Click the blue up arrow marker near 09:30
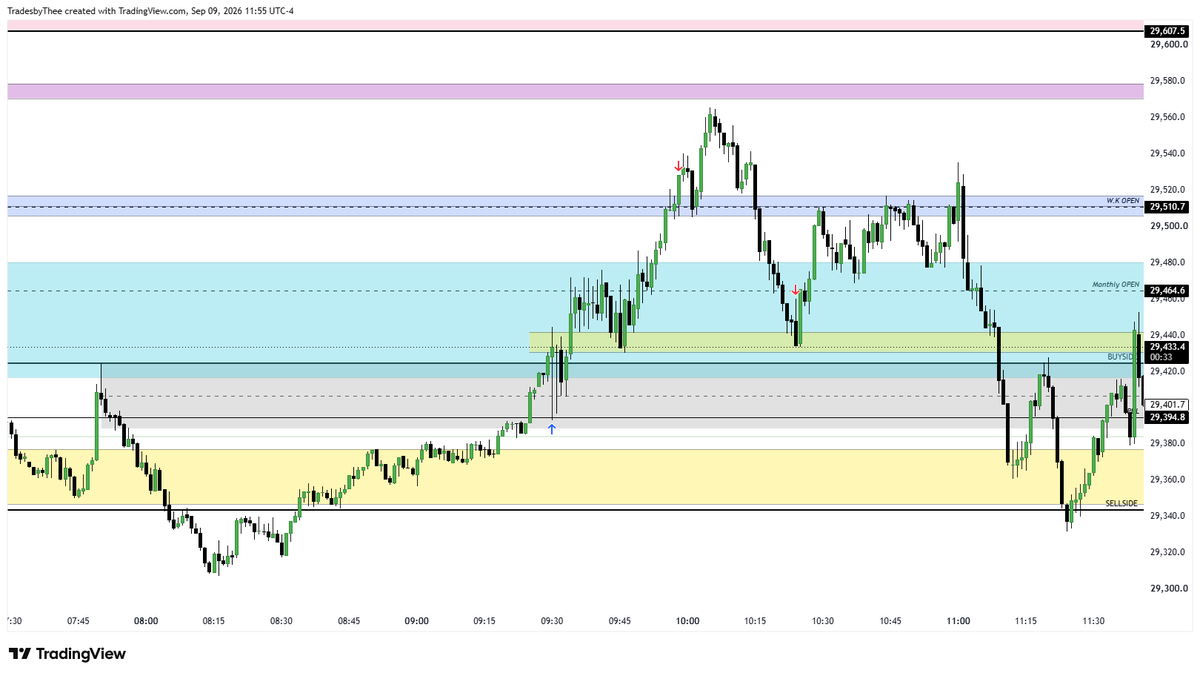Viewport: 1200px width, 676px height. [x=551, y=429]
